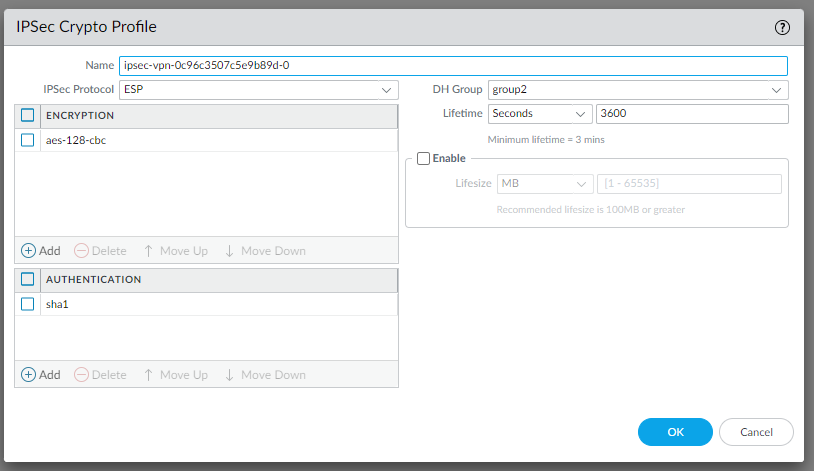Click Move Down under Encryption list

click(264, 250)
